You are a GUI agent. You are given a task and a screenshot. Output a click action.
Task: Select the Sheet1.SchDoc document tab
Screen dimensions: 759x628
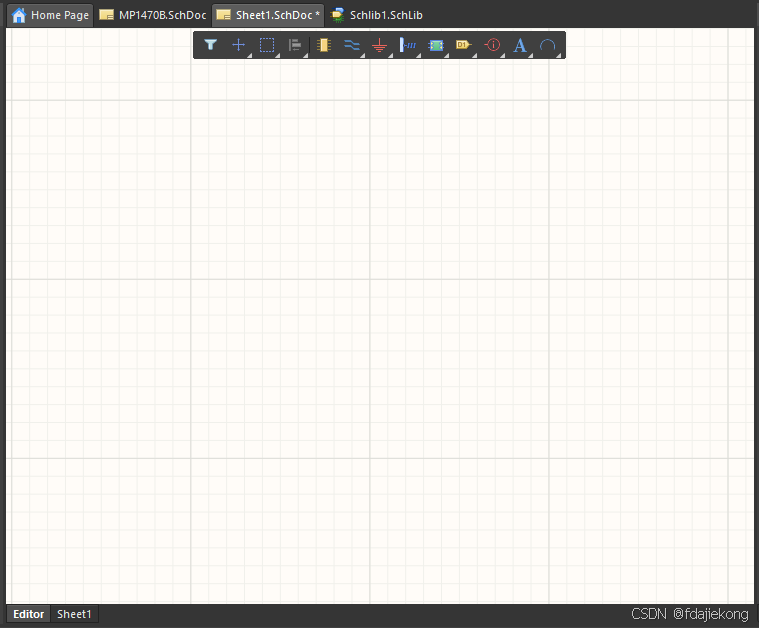(268, 15)
